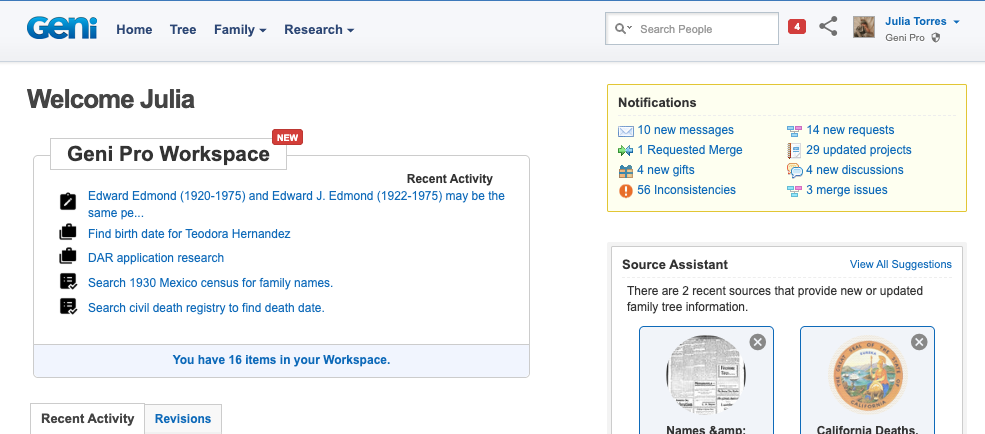Click the Geni logo

pos(62,29)
